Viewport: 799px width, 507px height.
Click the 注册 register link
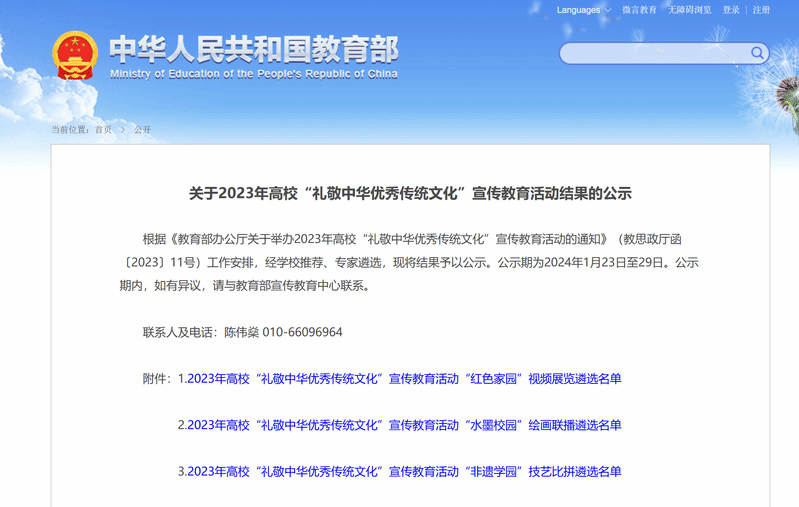(x=761, y=10)
